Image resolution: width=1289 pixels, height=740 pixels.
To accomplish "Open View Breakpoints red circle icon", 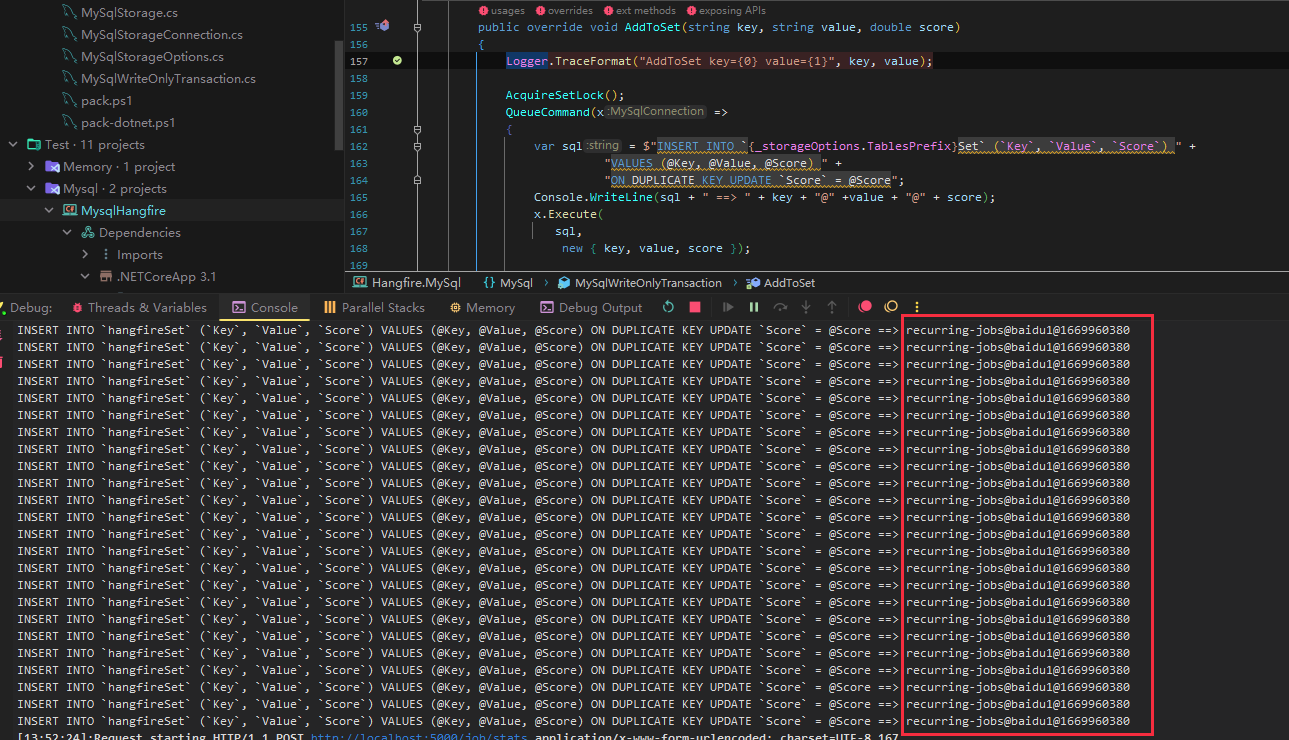I will 865,307.
